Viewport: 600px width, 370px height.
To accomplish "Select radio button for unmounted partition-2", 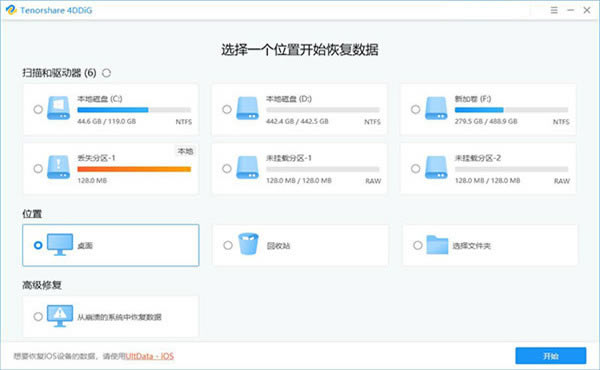I will pyautogui.click(x=416, y=168).
